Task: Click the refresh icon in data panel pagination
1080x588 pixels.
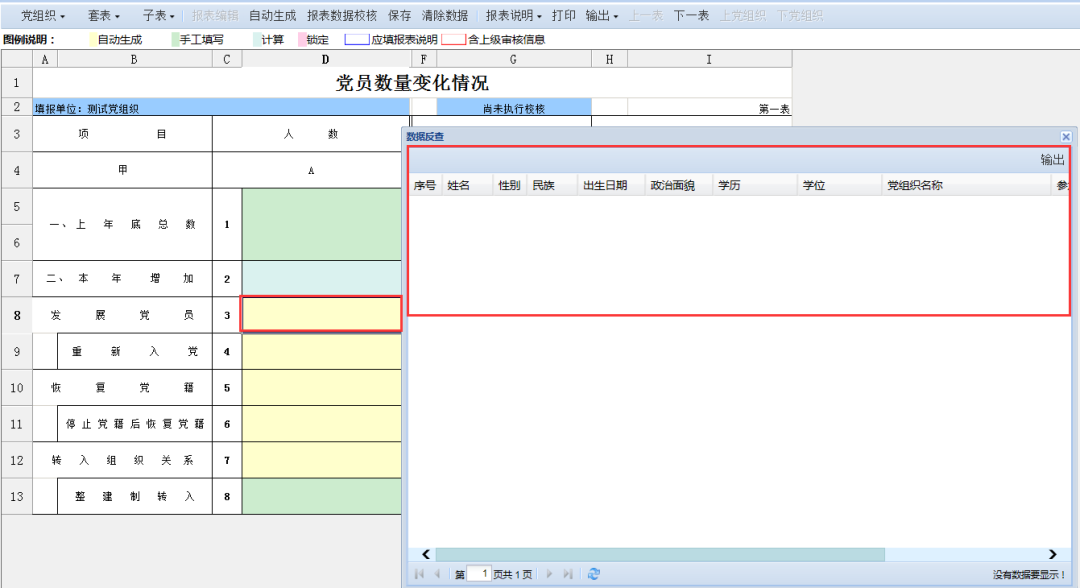Action: click(x=594, y=574)
